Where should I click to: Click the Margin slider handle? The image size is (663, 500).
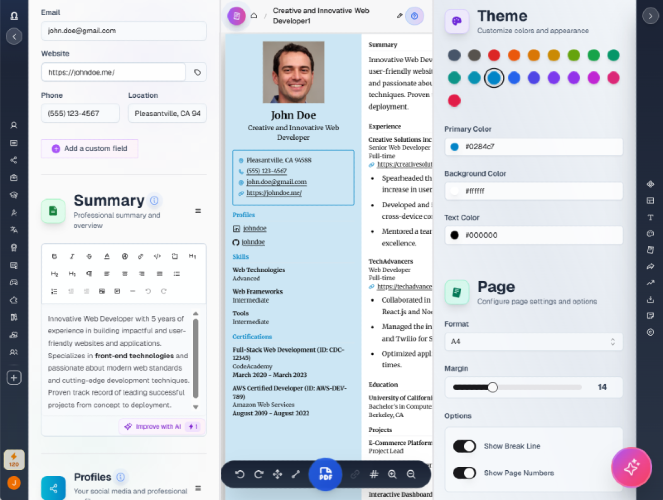(x=492, y=387)
